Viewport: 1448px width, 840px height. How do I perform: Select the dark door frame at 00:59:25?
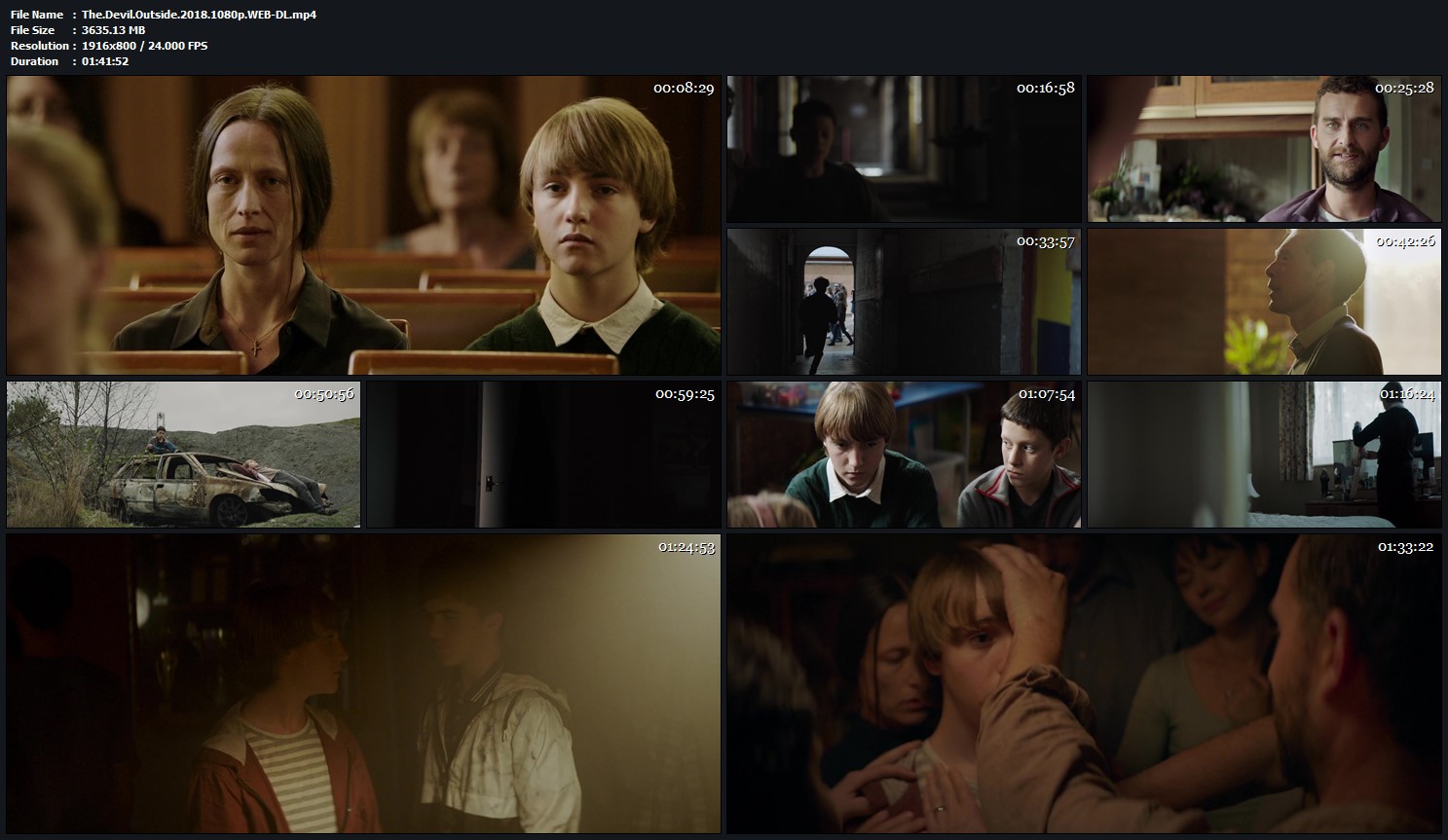543,455
